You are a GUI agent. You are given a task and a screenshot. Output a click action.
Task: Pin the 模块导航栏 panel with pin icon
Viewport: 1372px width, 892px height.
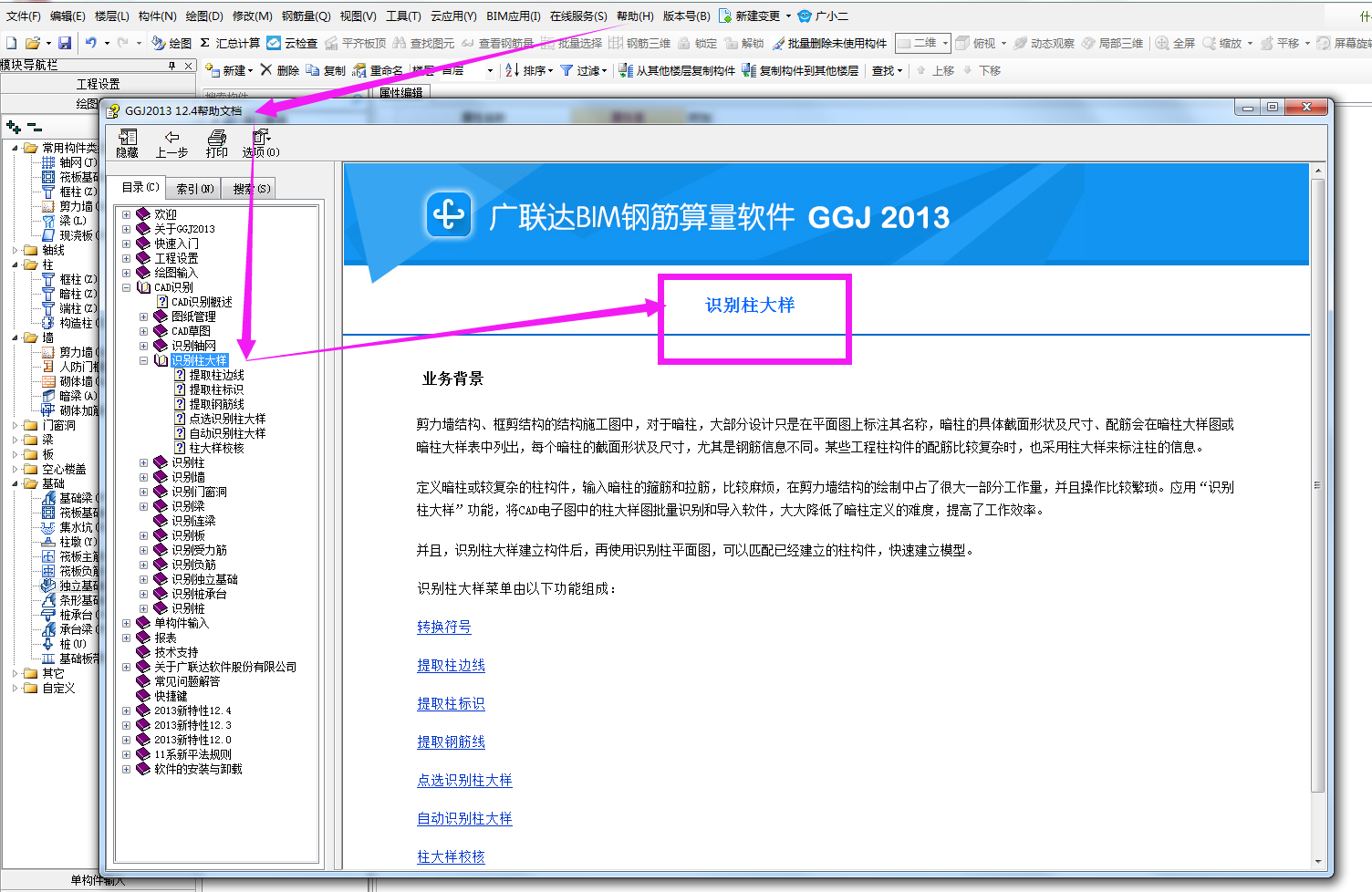pos(171,66)
